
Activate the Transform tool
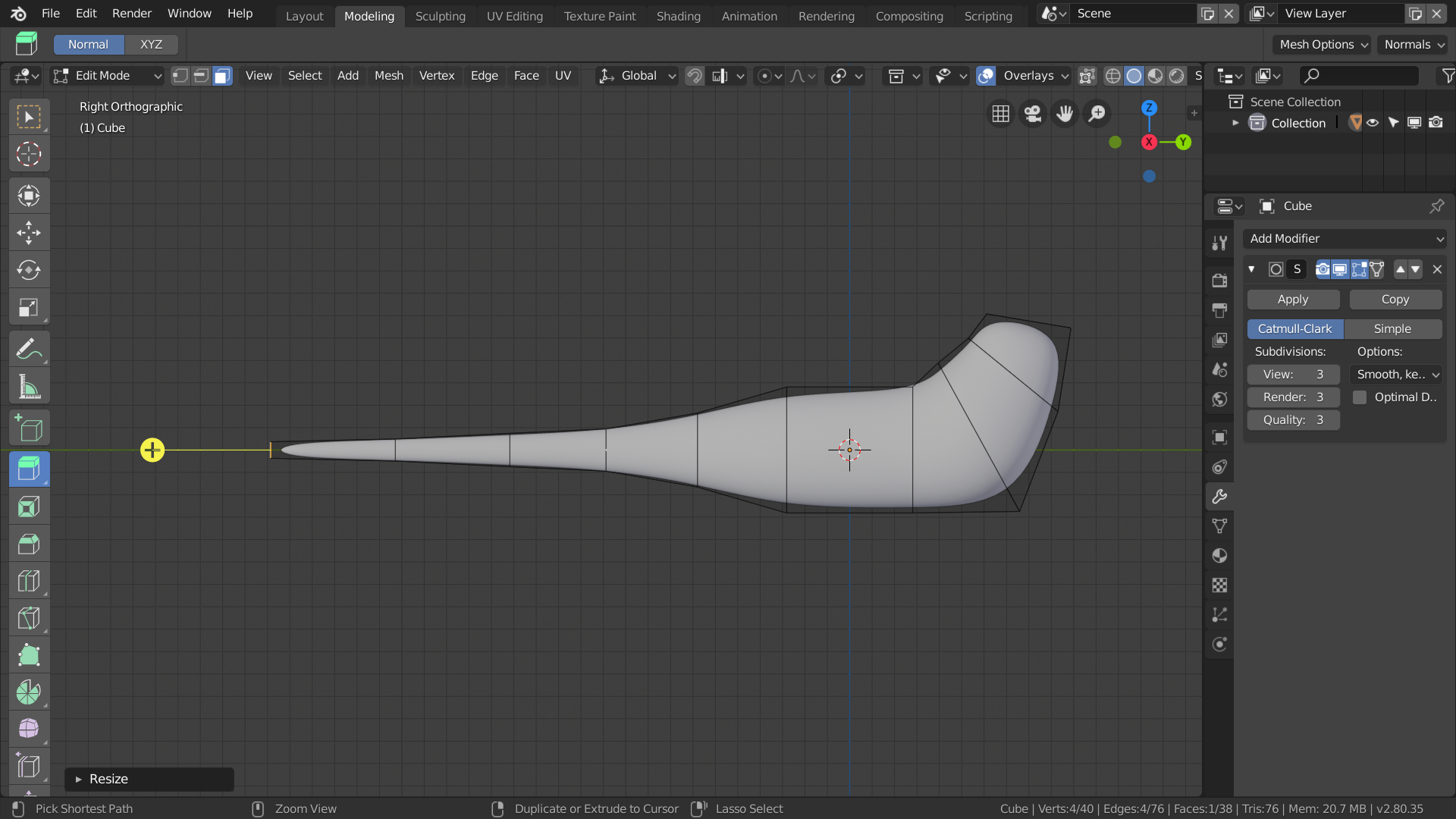click(29, 196)
